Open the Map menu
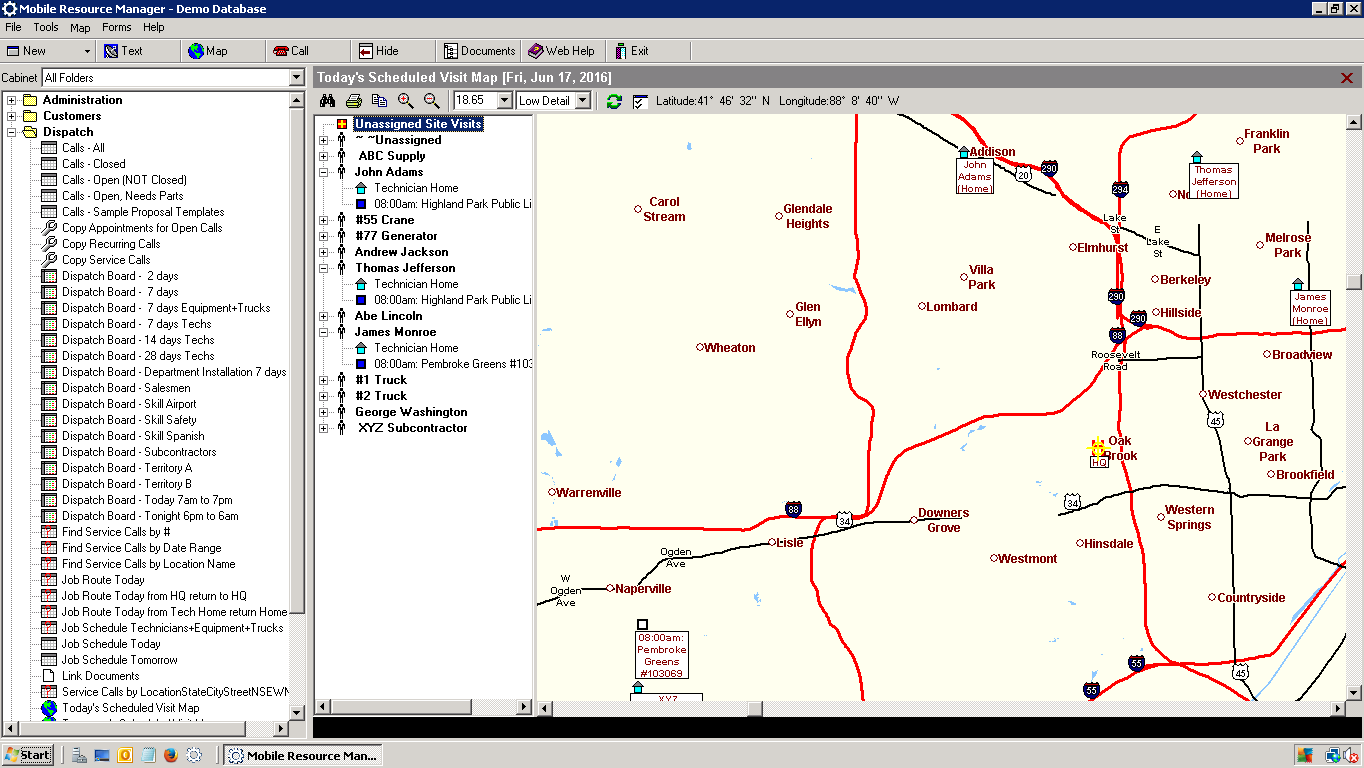The height and width of the screenshot is (768, 1364). [x=80, y=27]
